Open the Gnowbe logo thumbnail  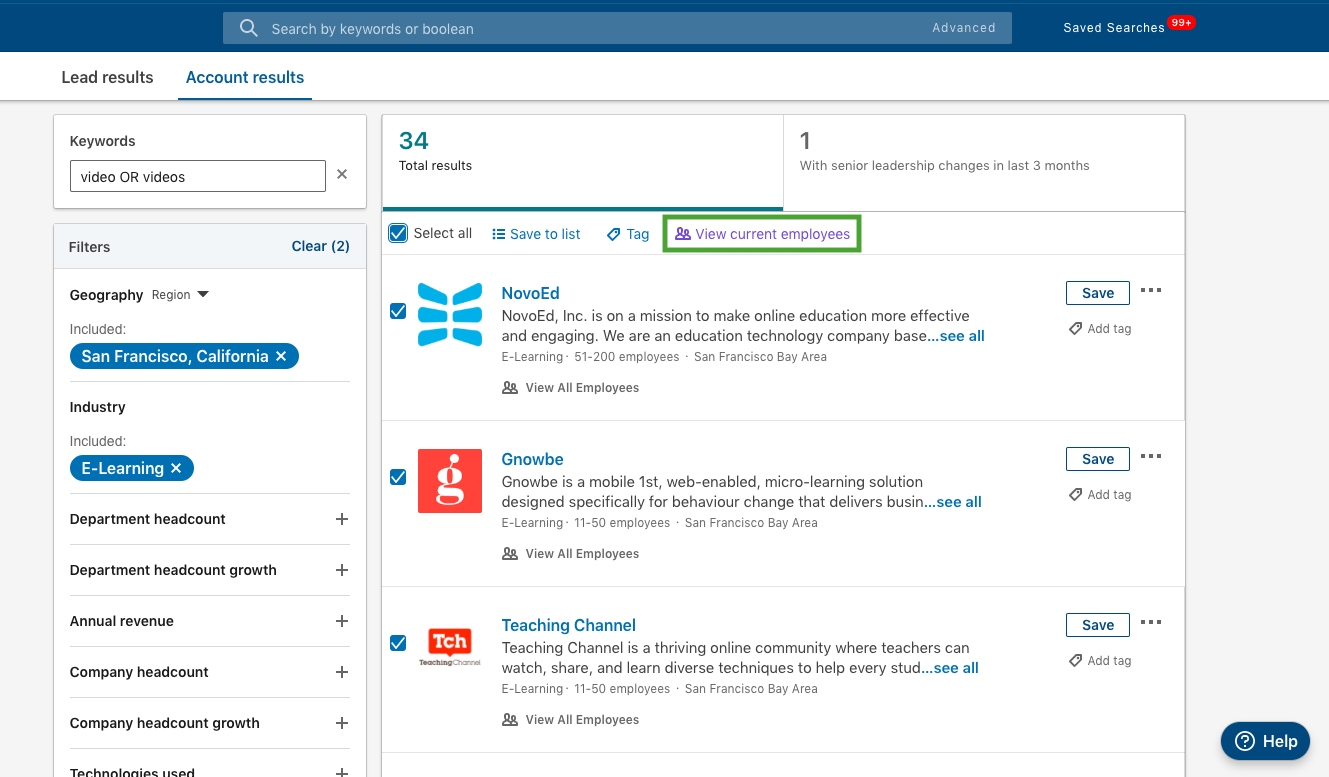tap(450, 481)
